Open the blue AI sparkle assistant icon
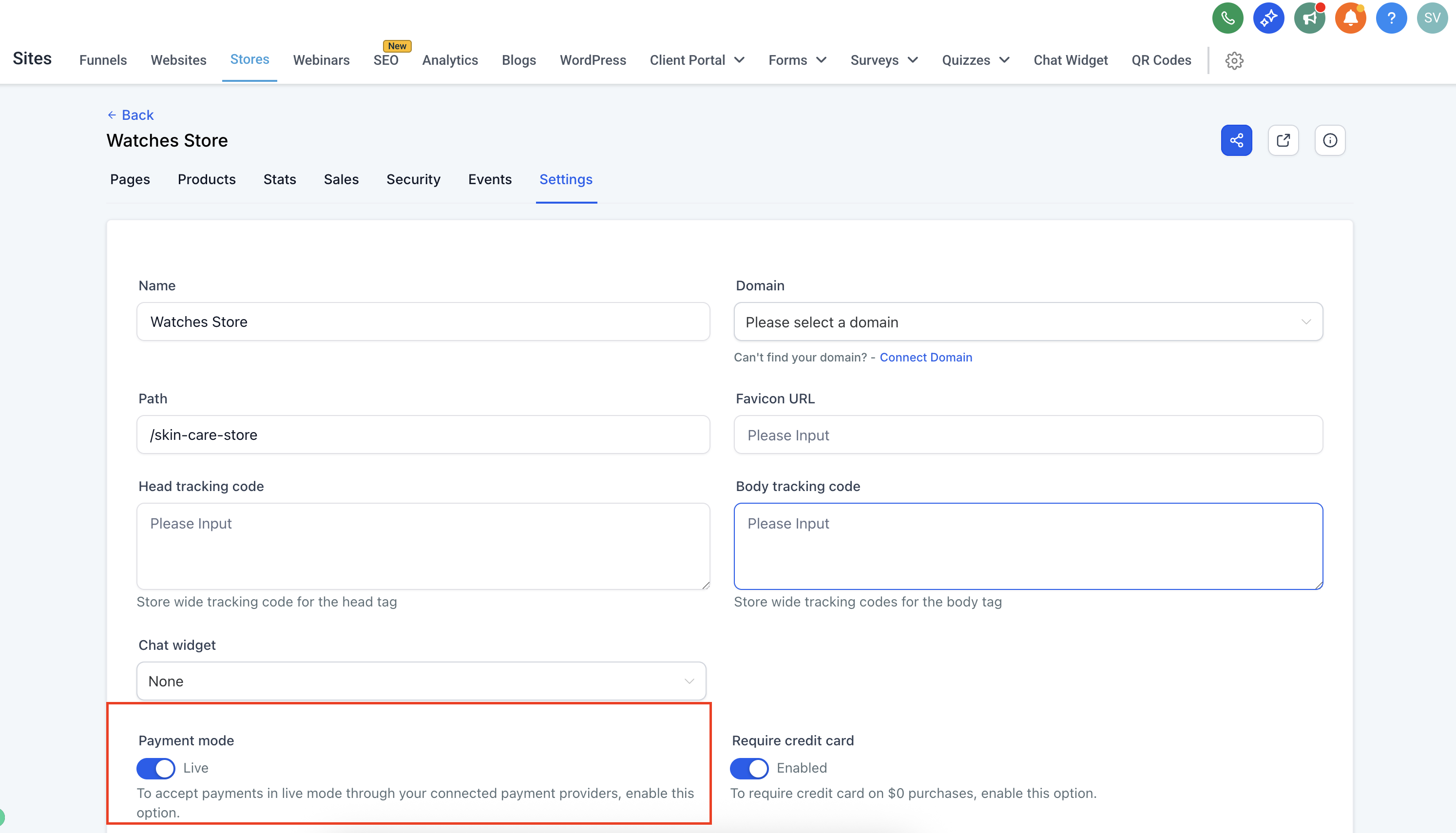The height and width of the screenshot is (833, 1456). 1268,19
